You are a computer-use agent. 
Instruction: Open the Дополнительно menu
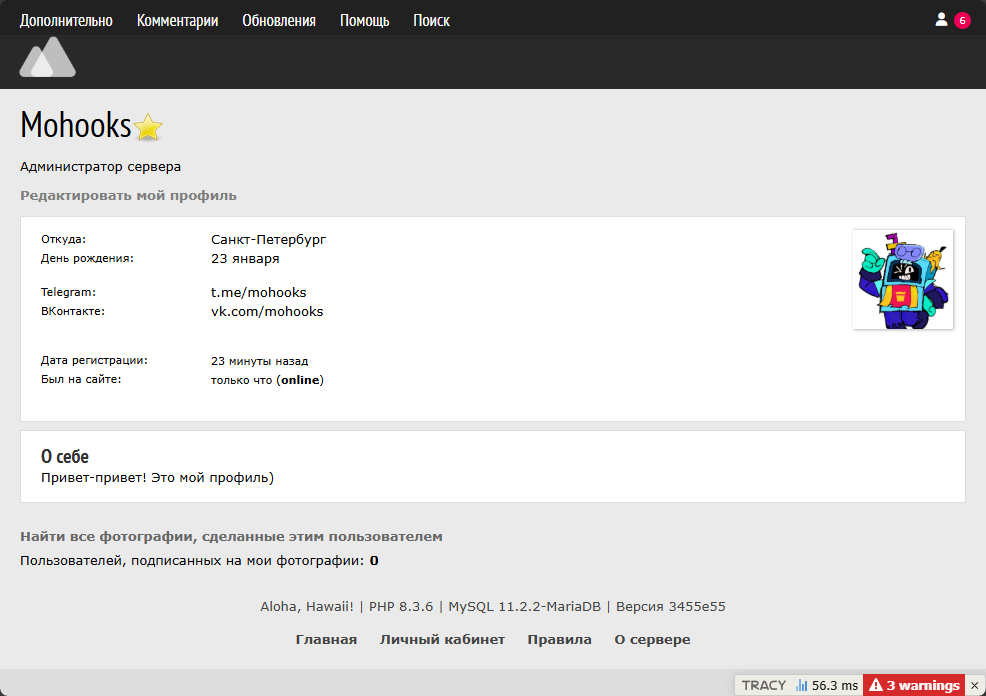66,20
